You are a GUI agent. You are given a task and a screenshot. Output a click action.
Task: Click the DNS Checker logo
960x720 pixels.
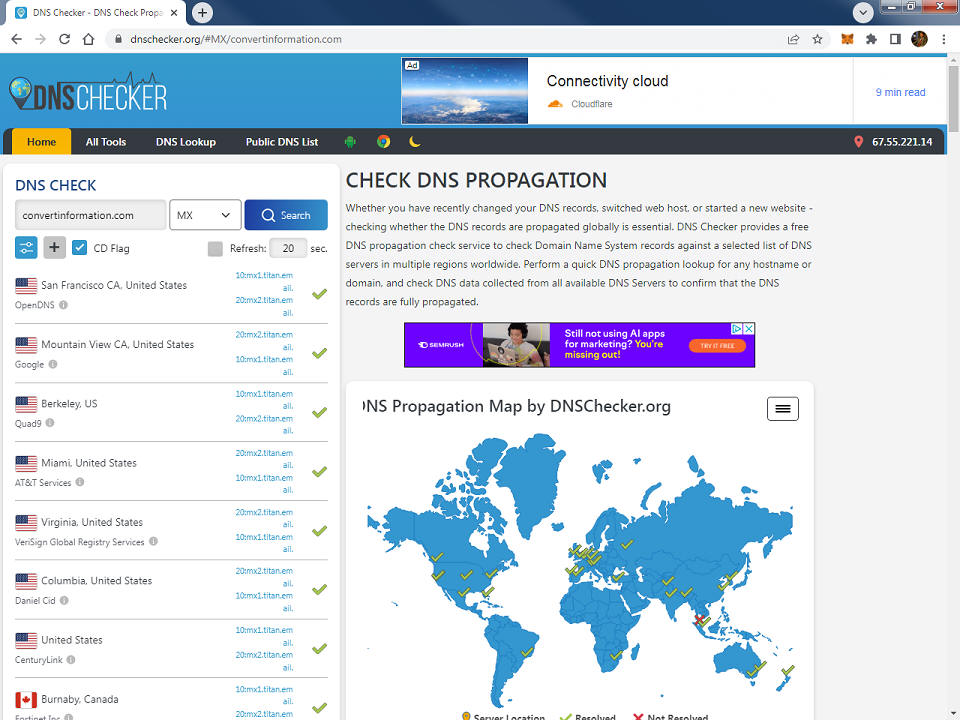pyautogui.click(x=88, y=92)
